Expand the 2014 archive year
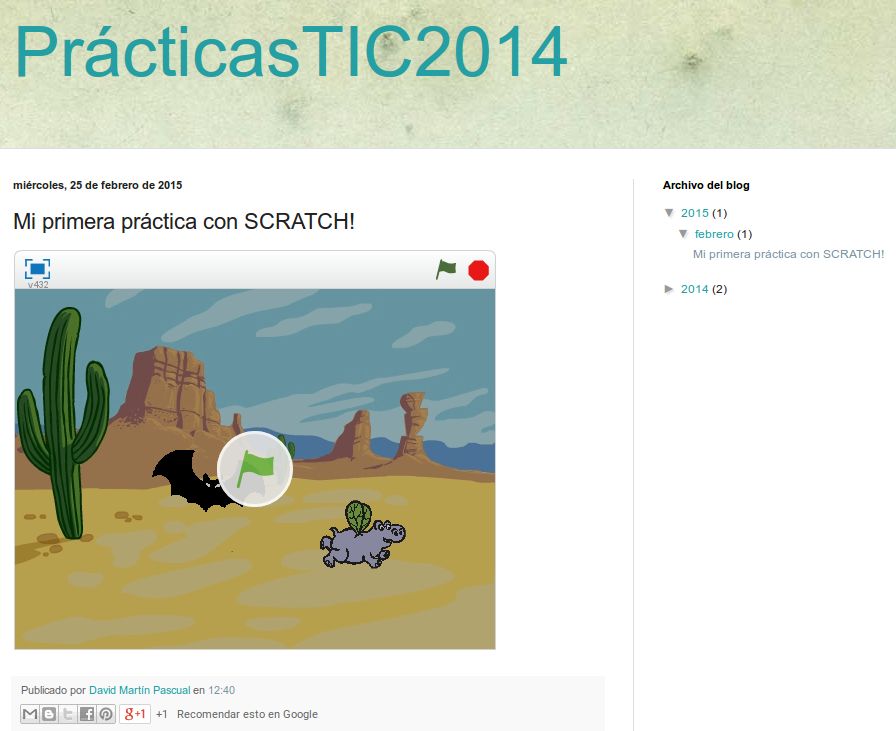896x731 pixels. (x=669, y=289)
